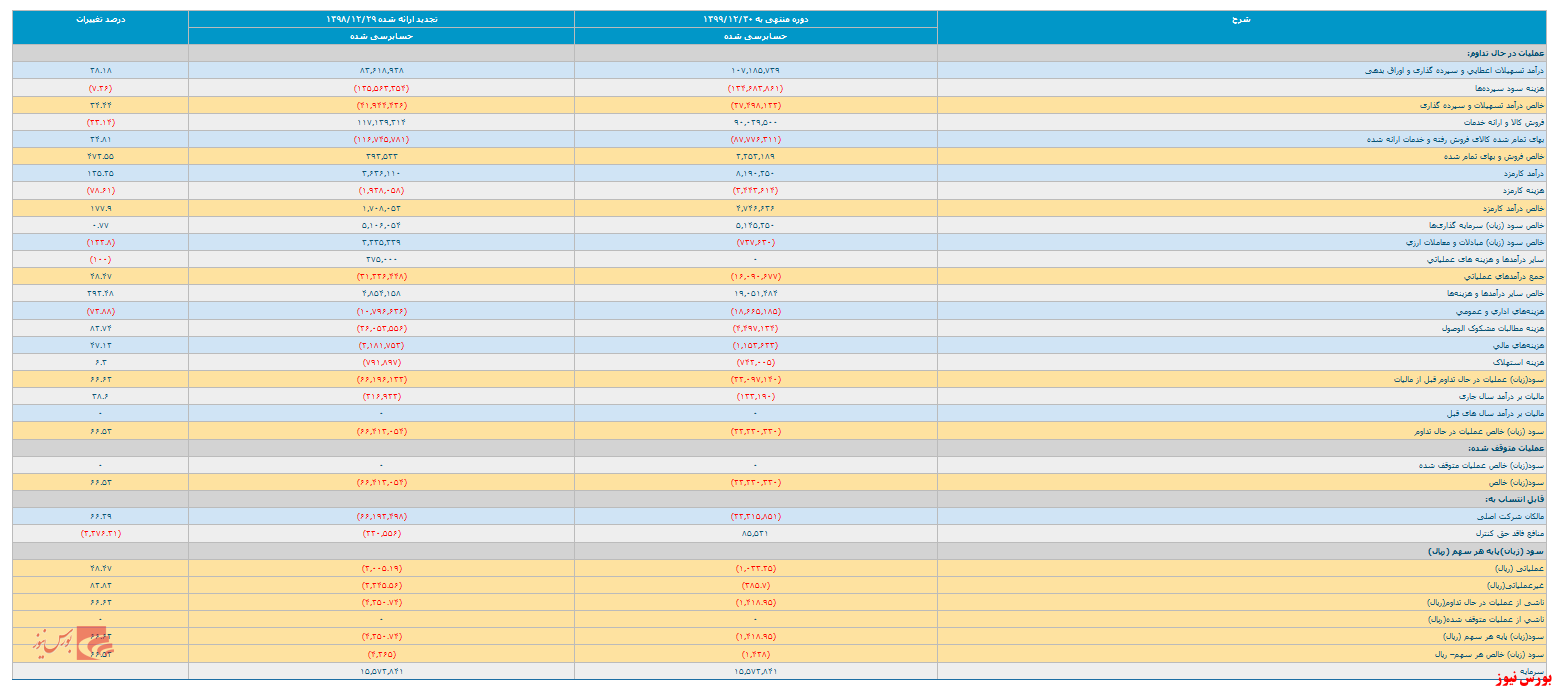The height and width of the screenshot is (690, 1555).
Task: Select row label 'هزینه‌های اداری و عمومی'
Action: [1502, 311]
